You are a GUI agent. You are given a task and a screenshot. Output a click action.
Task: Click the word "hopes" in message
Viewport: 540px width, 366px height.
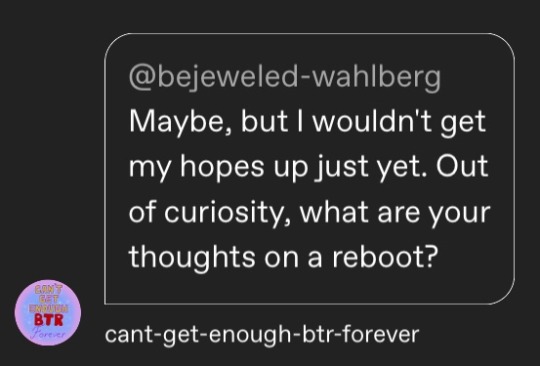tap(222, 167)
